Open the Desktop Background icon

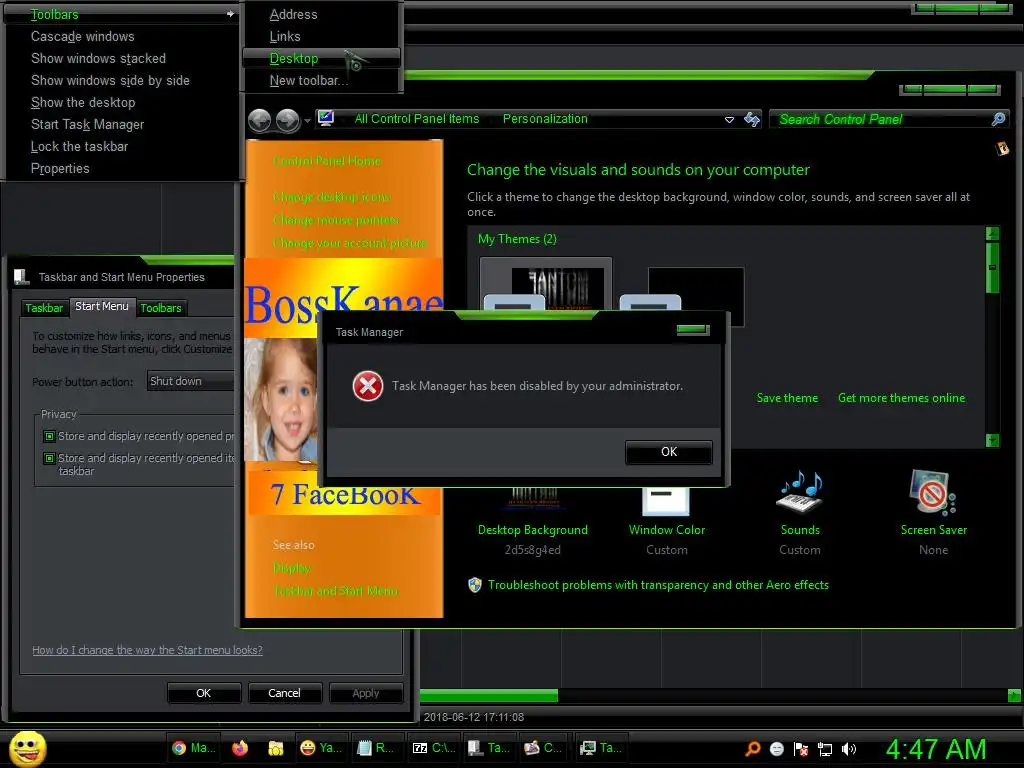click(x=534, y=498)
